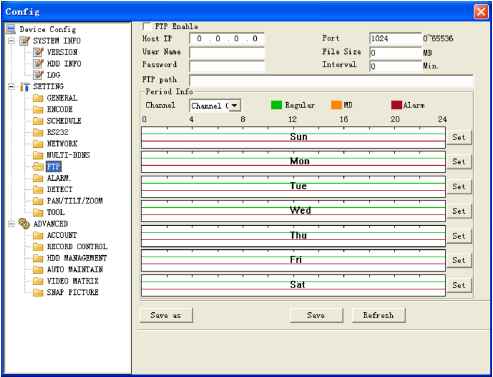Image resolution: width=493 pixels, height=377 pixels.
Task: Open the ALARM settings entry
Action: tap(59, 178)
